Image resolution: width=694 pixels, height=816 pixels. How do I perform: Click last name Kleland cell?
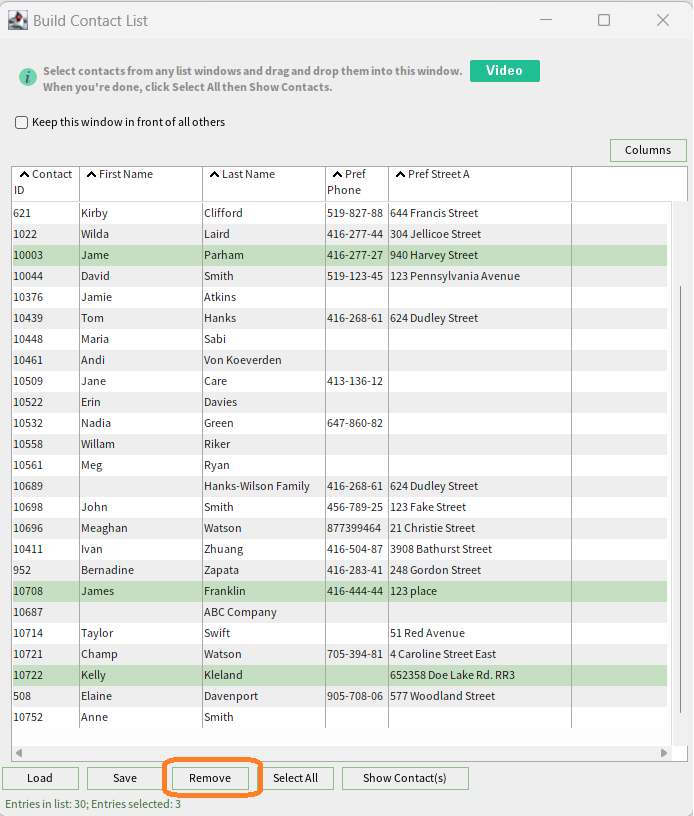pyautogui.click(x=264, y=675)
